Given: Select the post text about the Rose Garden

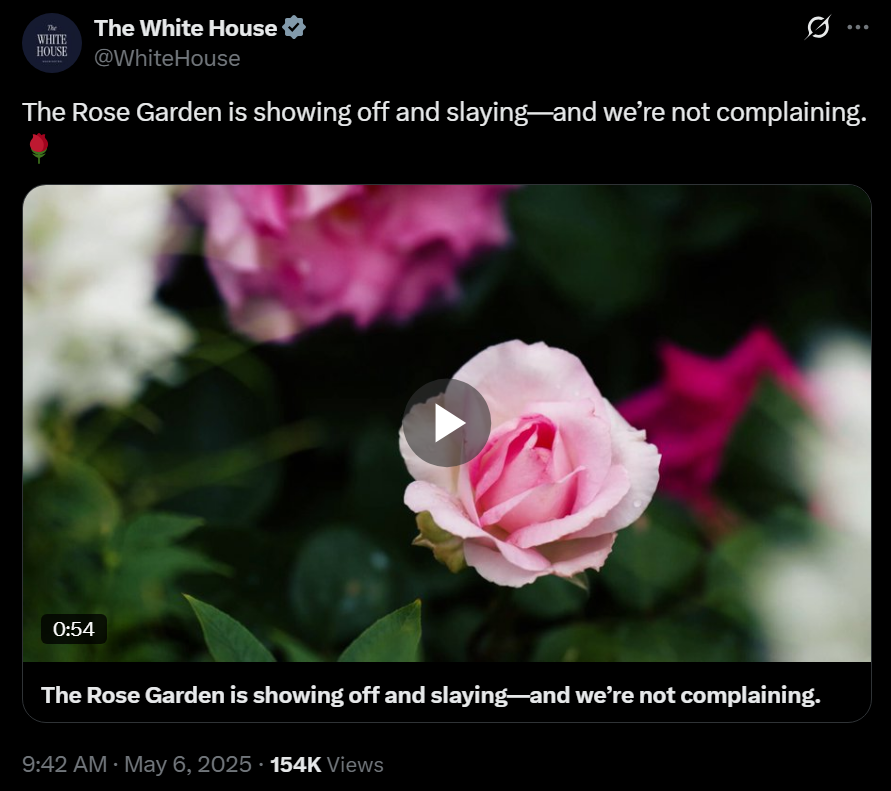Looking at the screenshot, I should (444, 113).
